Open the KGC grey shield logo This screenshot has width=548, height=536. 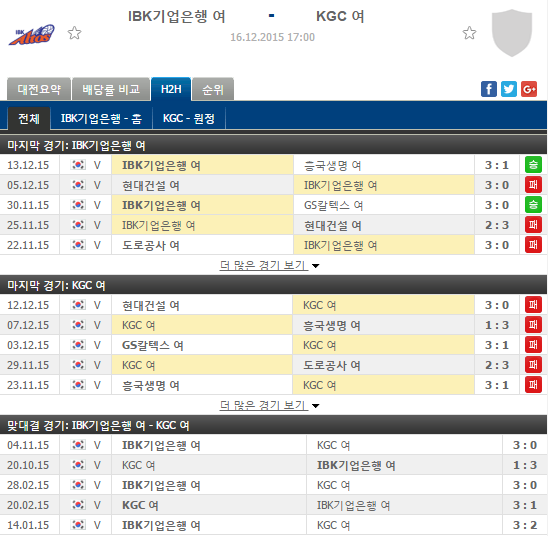coord(512,33)
